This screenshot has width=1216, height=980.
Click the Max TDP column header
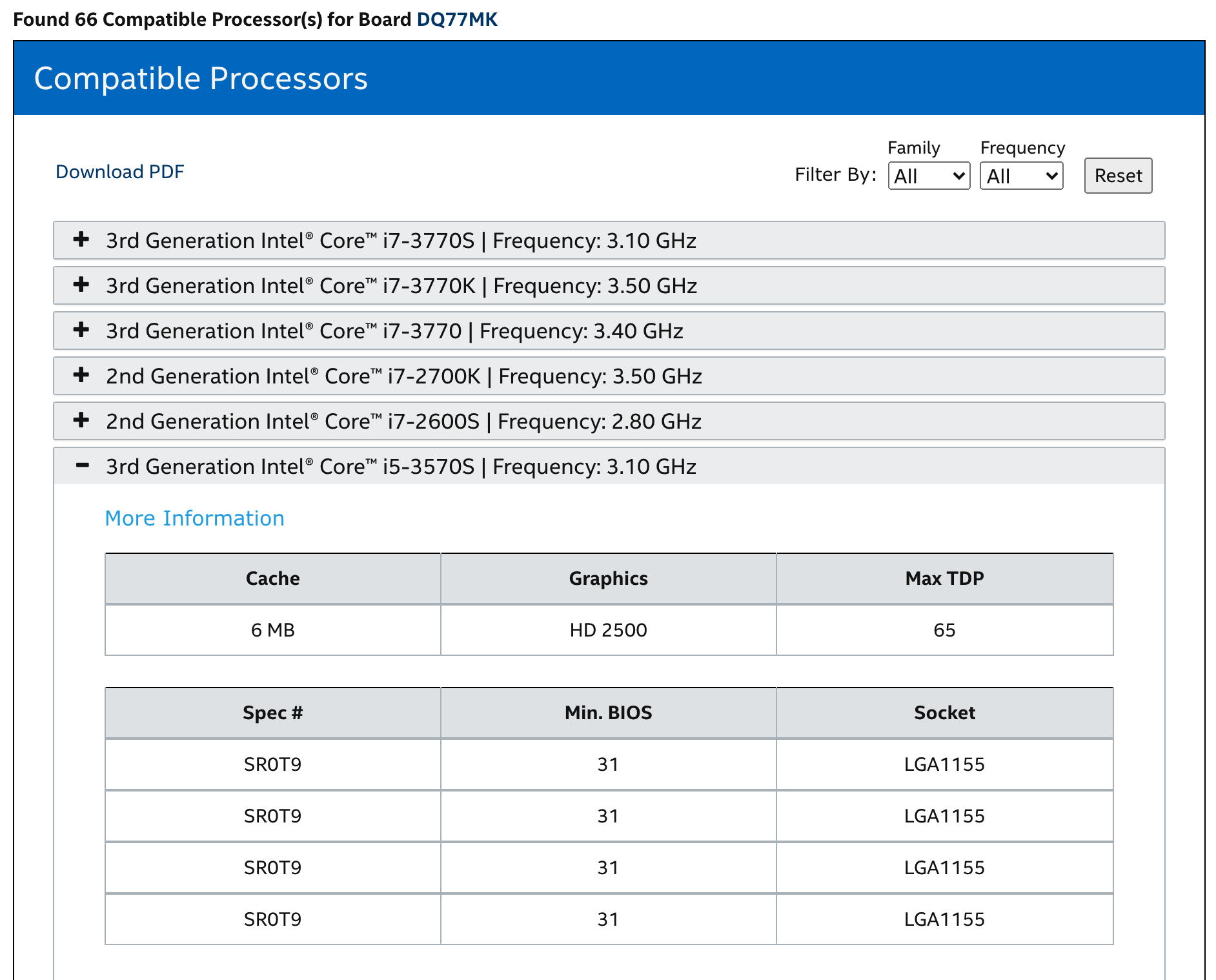(945, 578)
